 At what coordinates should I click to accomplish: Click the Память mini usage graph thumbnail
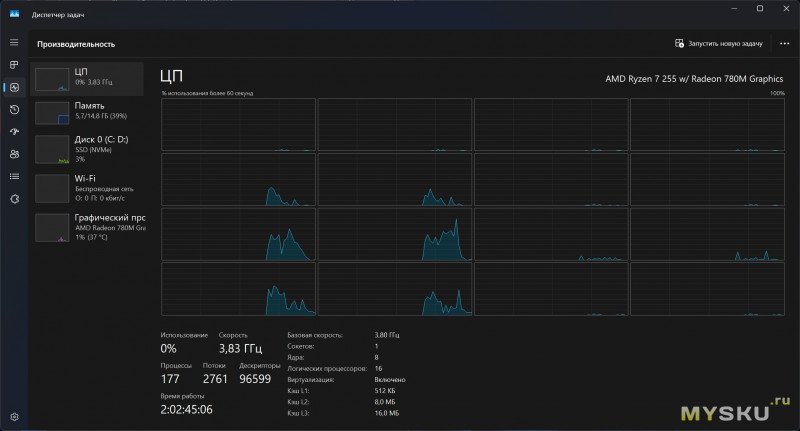[x=51, y=113]
